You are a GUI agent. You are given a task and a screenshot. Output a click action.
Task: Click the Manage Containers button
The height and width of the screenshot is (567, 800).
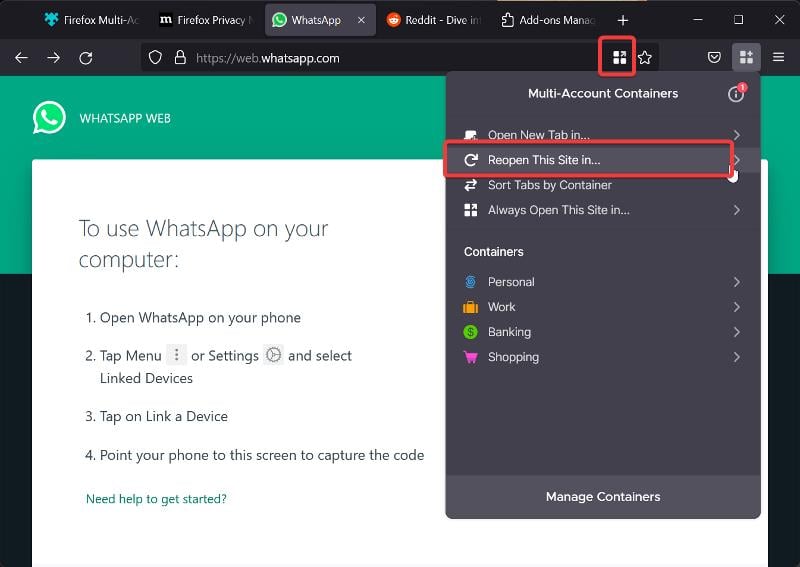click(x=603, y=497)
